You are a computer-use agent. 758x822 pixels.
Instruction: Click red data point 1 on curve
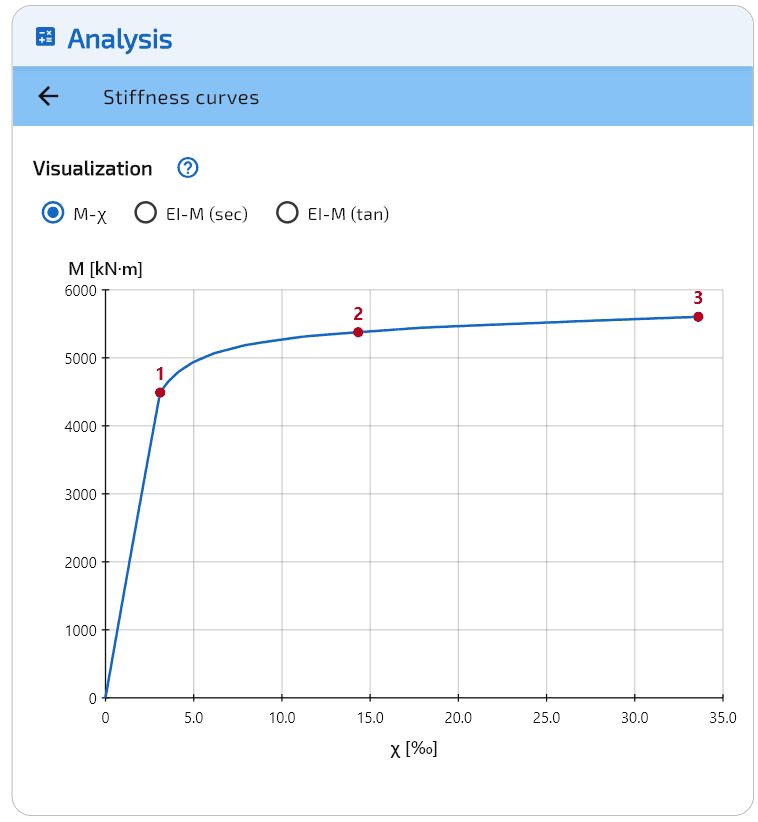coord(160,392)
